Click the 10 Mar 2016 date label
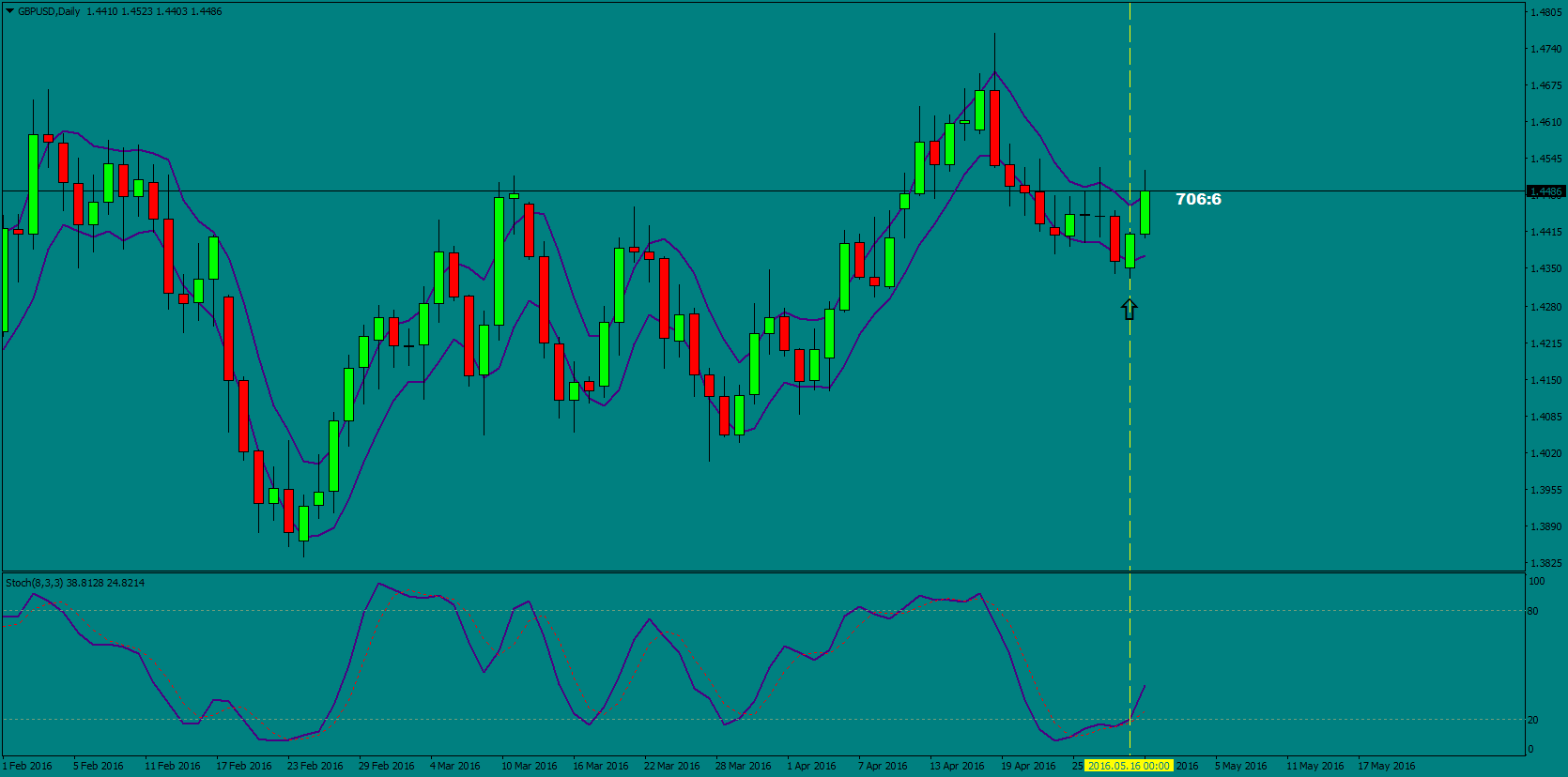The width and height of the screenshot is (1568, 777). [x=530, y=766]
